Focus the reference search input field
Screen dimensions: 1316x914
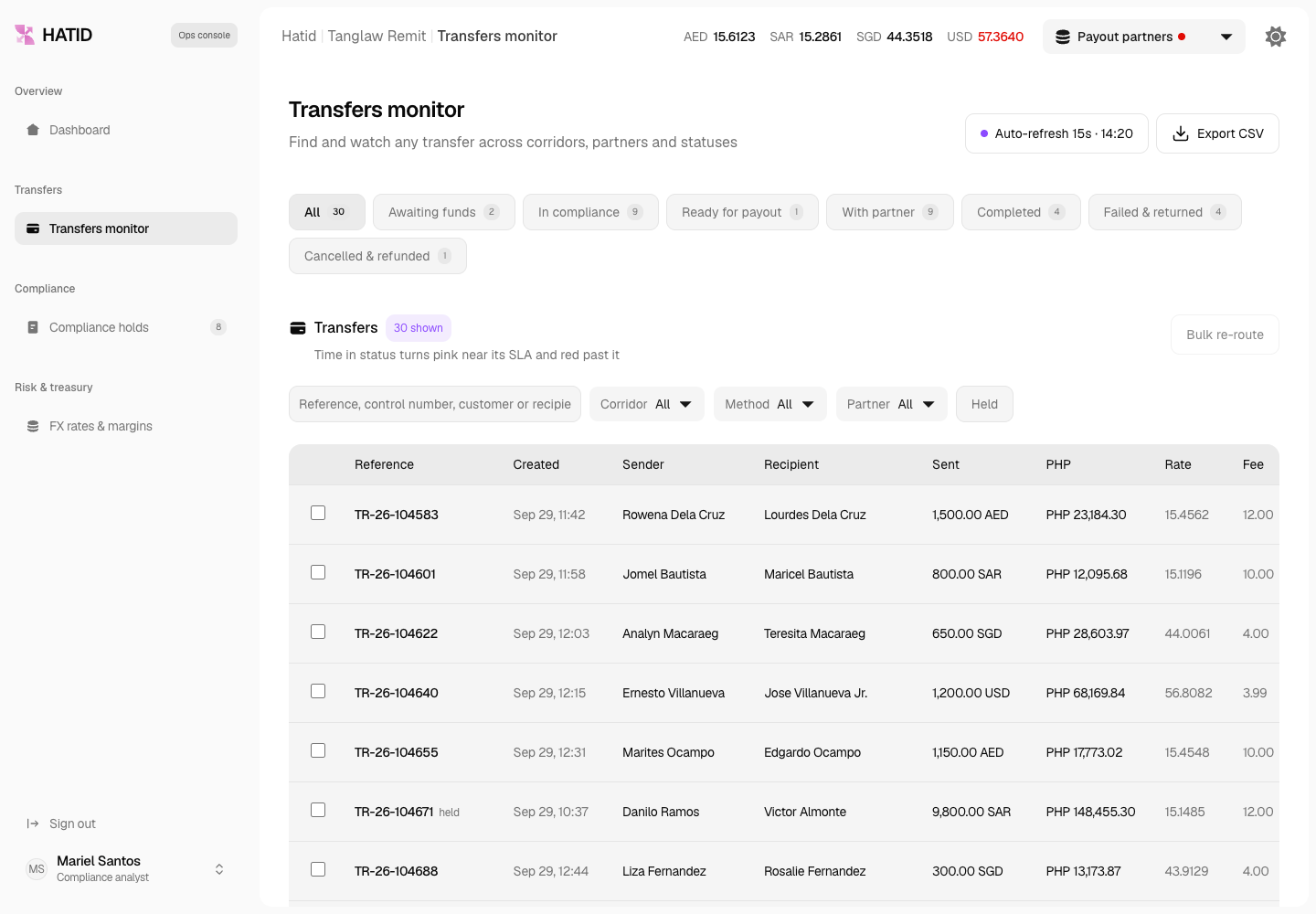435,404
